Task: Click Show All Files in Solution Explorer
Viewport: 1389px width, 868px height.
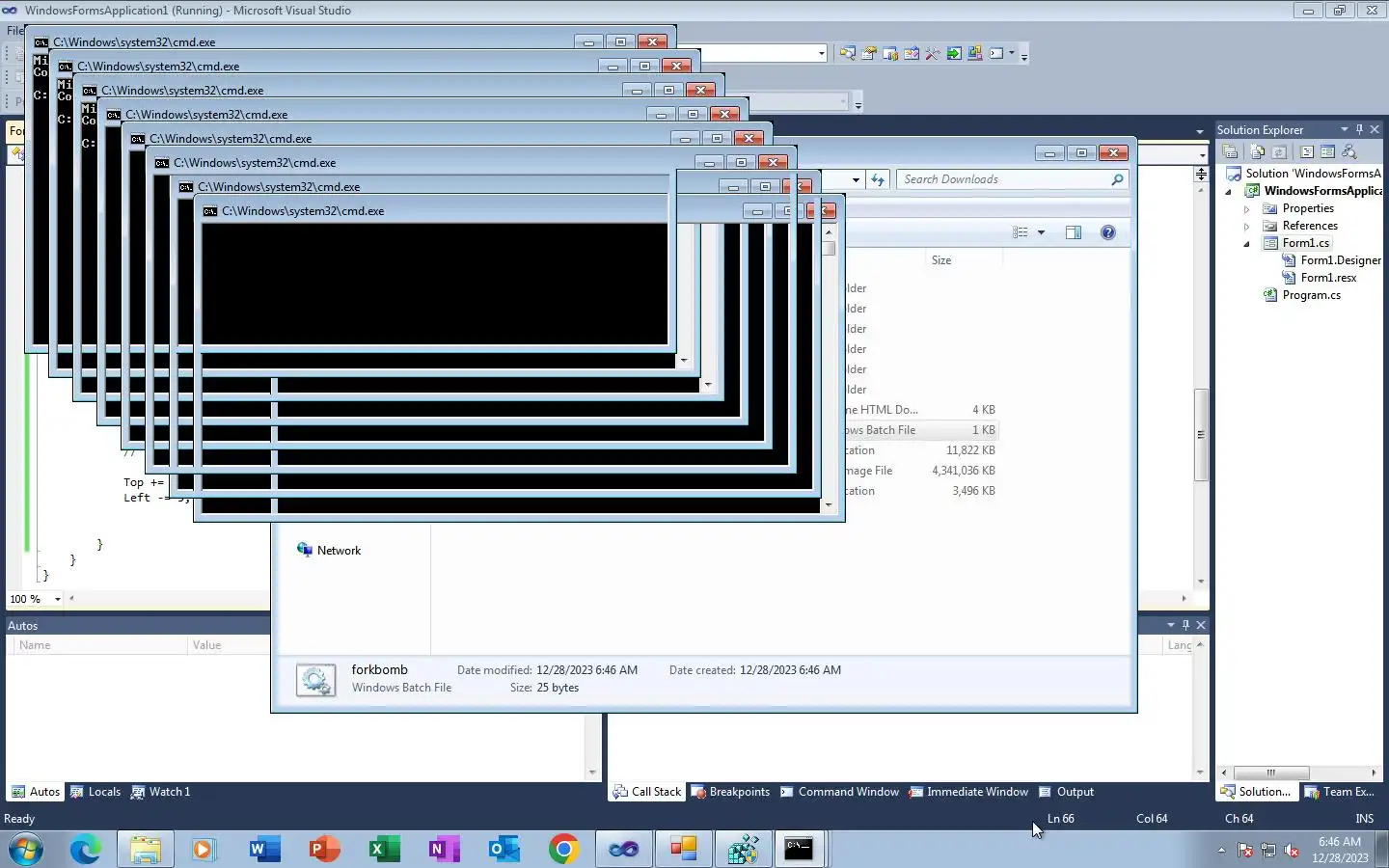Action: pos(1258,151)
